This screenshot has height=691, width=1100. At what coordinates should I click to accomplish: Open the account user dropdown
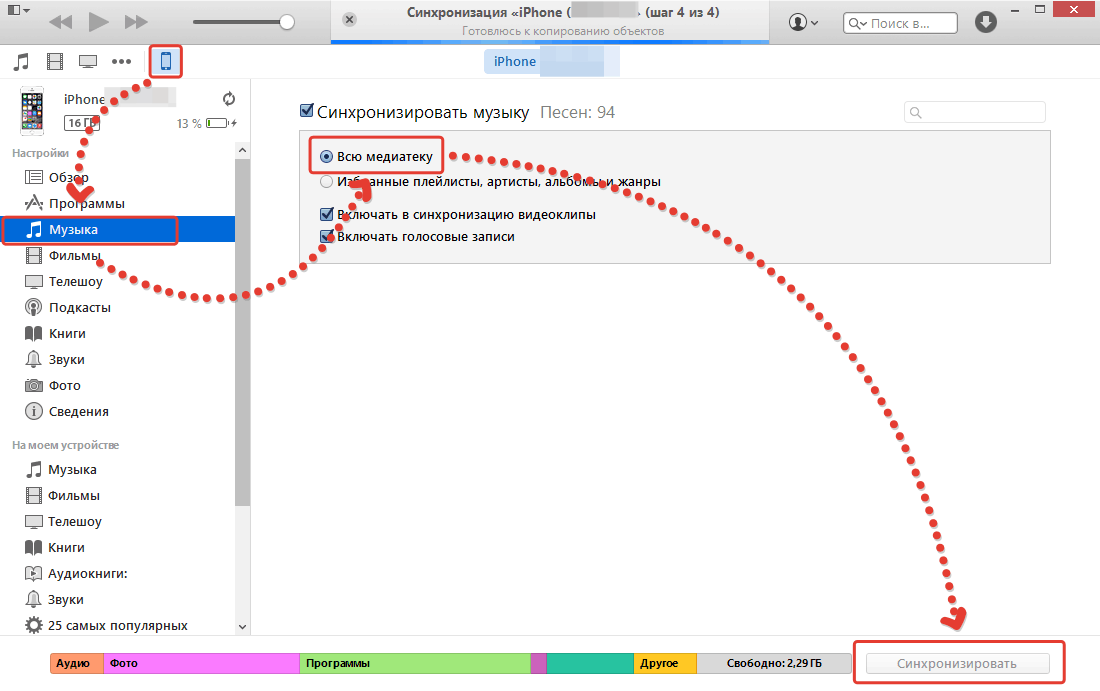tap(803, 22)
